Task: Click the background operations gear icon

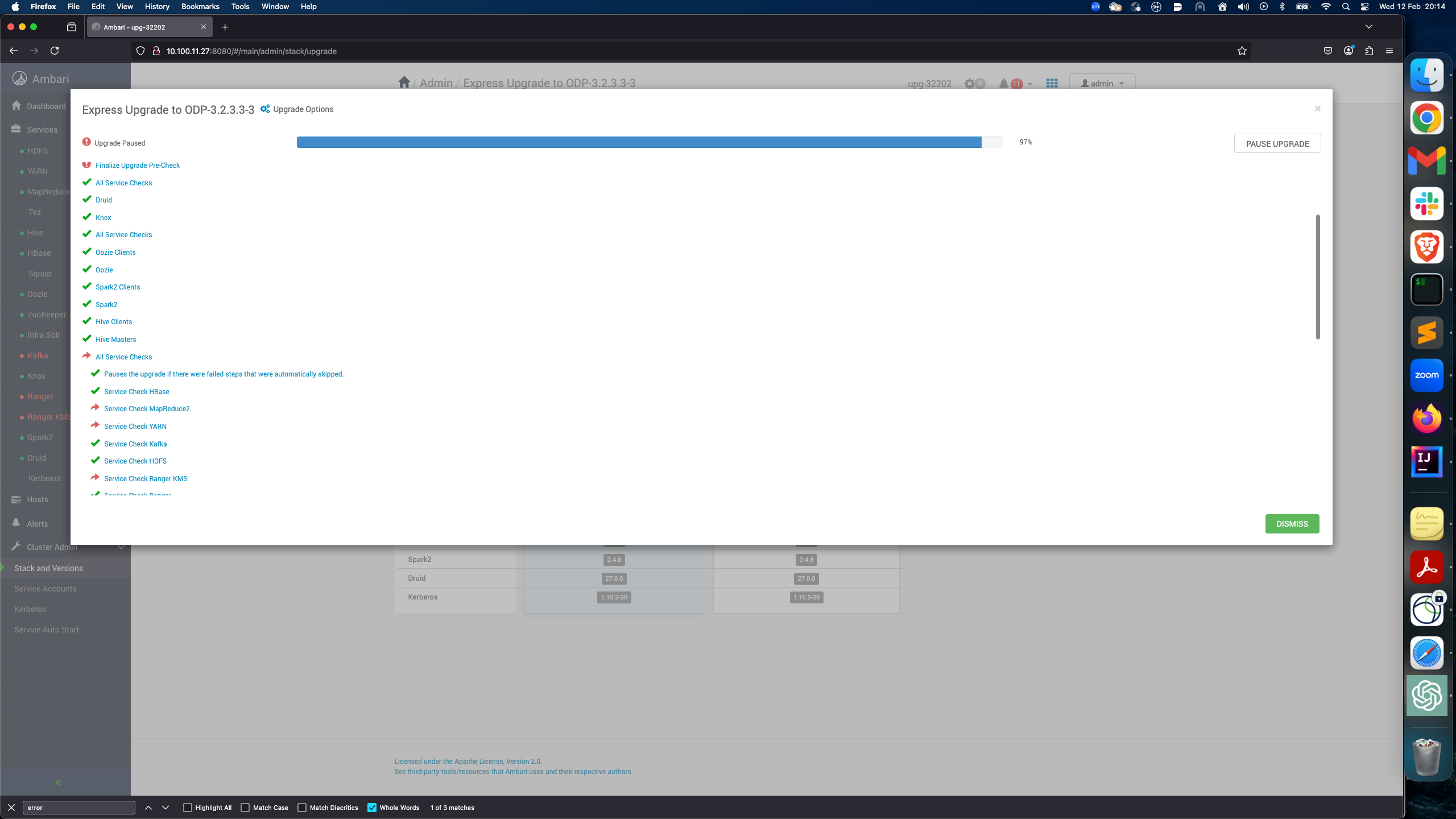Action: point(970,84)
